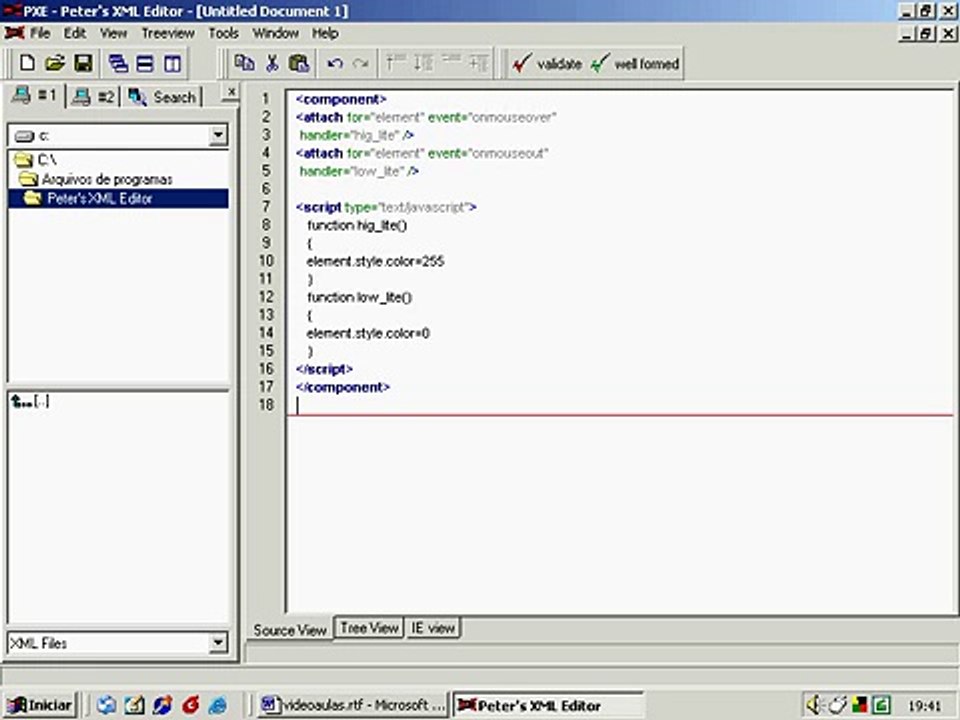Screen dimensions: 960x720
Task: Open the Iniciar start menu
Action: [39, 705]
